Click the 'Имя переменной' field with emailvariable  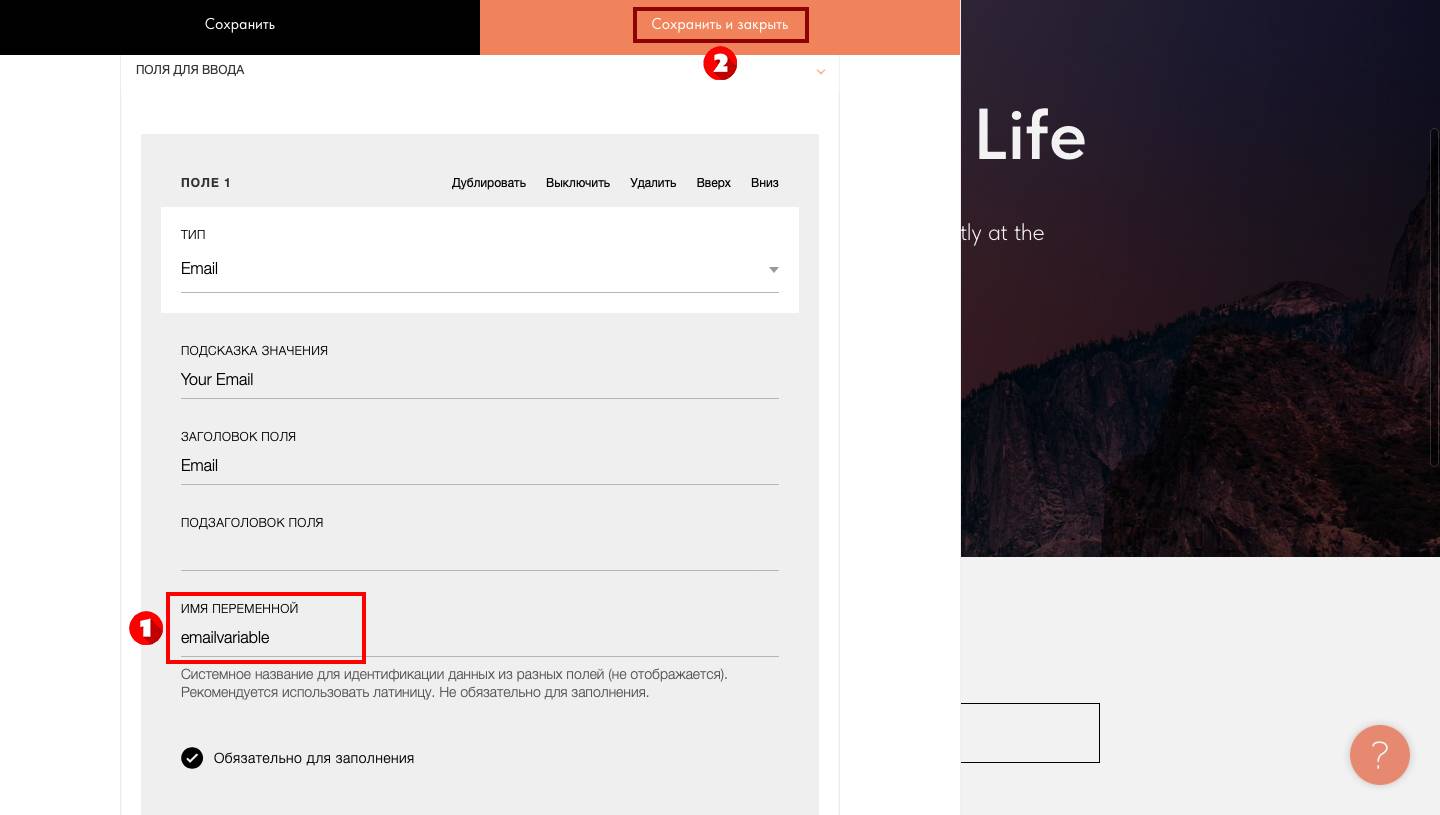(x=479, y=638)
